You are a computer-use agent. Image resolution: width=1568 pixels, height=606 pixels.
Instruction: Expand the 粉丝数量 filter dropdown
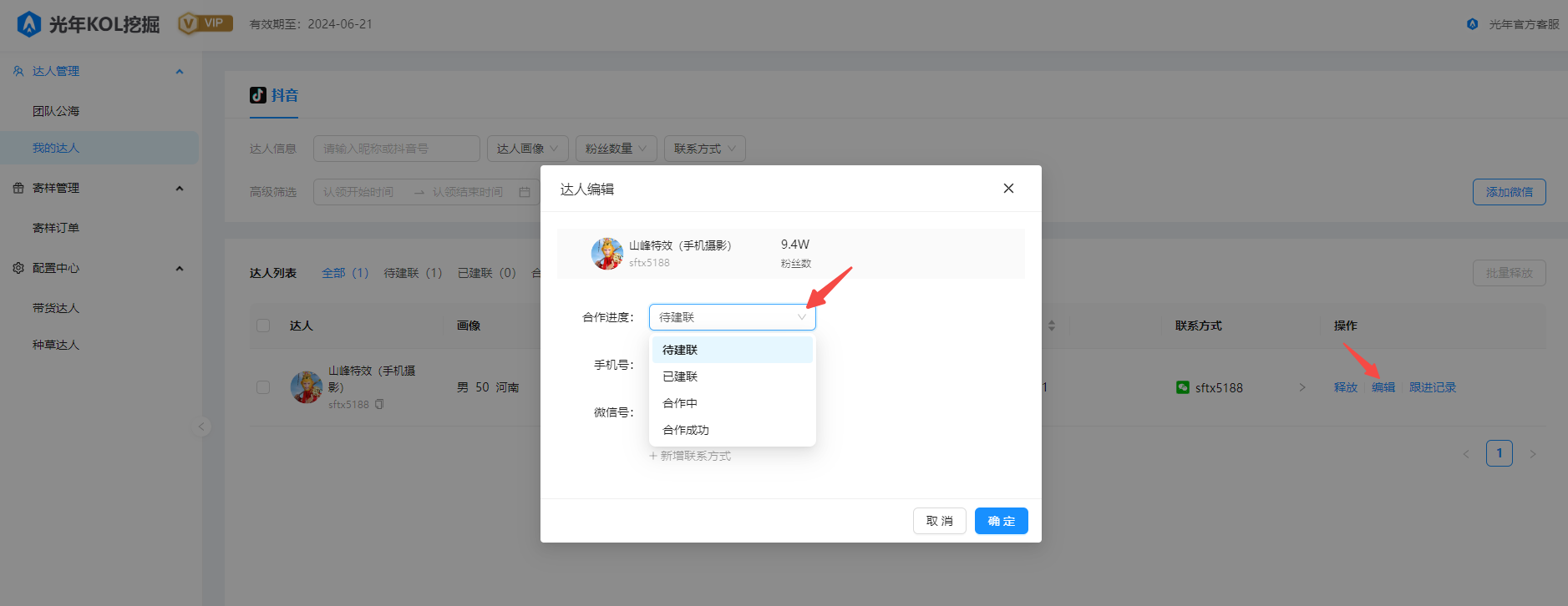(x=616, y=149)
